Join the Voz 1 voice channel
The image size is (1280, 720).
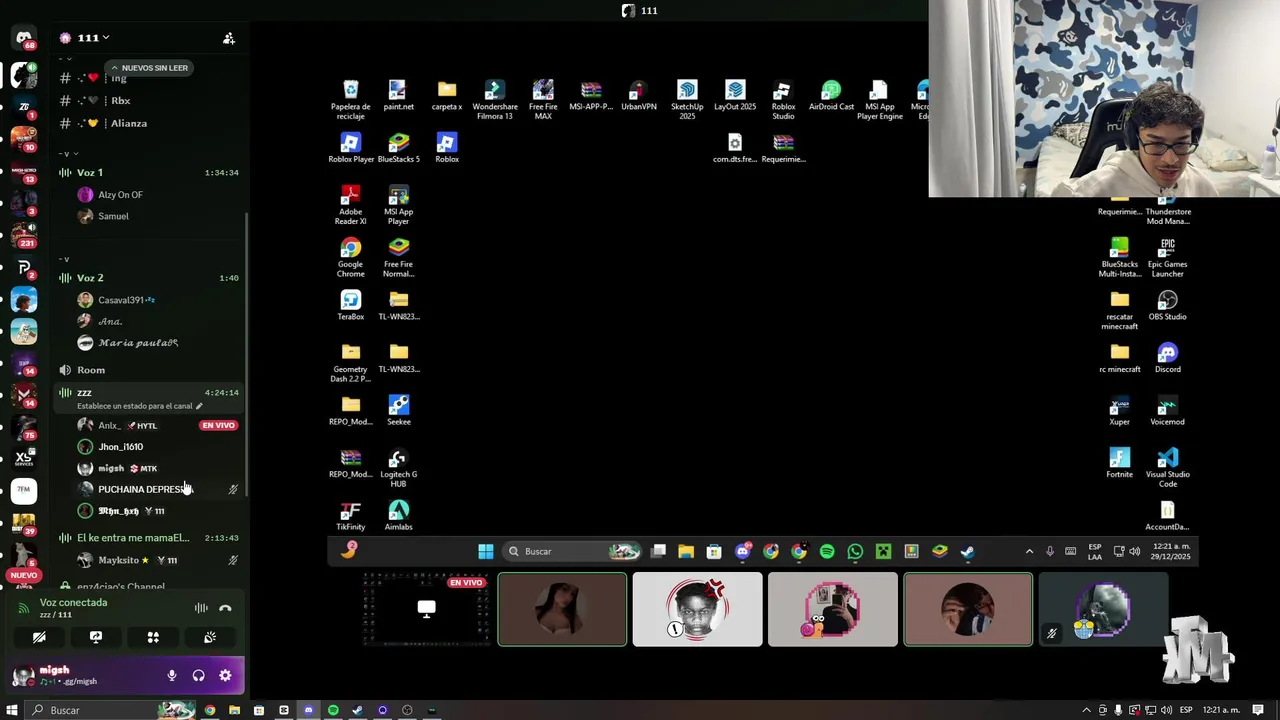(149, 173)
